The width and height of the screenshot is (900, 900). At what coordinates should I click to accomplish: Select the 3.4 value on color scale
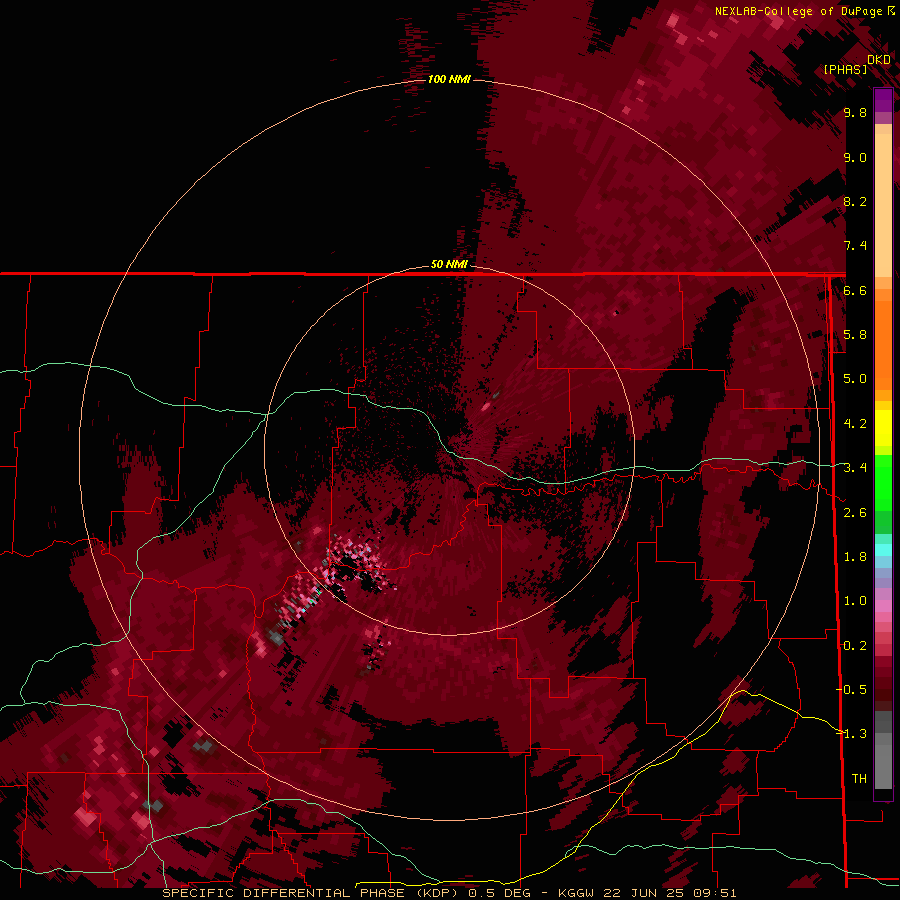855,468
